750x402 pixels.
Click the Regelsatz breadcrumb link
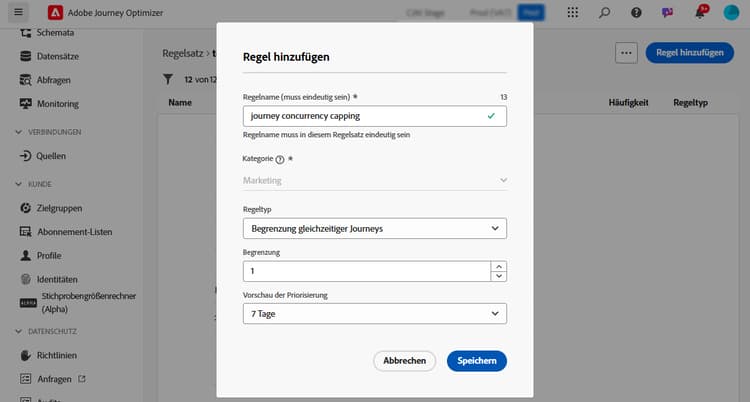click(x=183, y=53)
